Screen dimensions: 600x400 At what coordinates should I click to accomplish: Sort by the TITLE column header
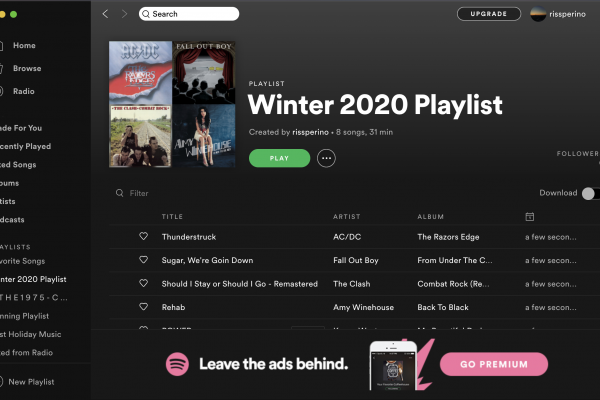click(172, 217)
